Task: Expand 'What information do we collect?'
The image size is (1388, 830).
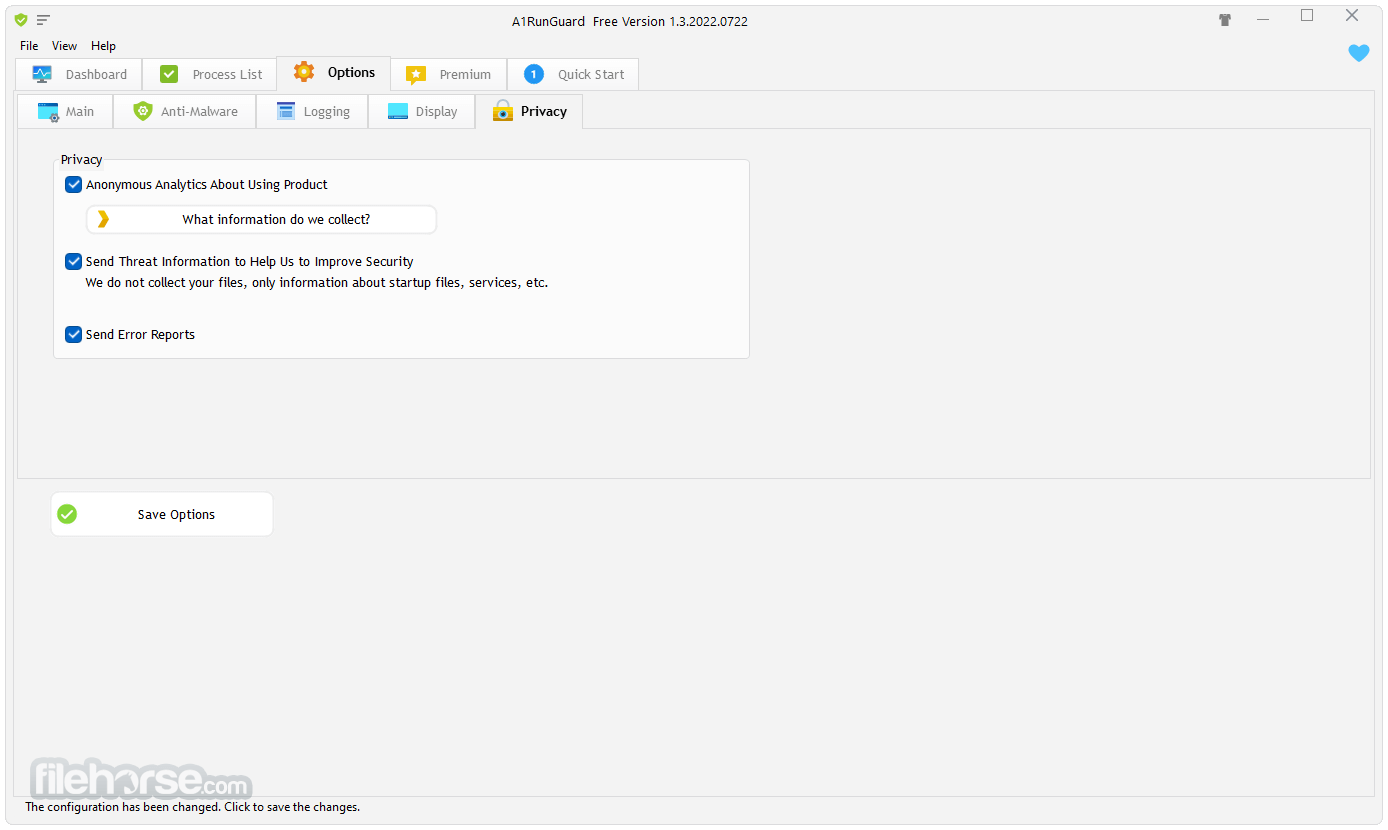Action: click(x=262, y=220)
